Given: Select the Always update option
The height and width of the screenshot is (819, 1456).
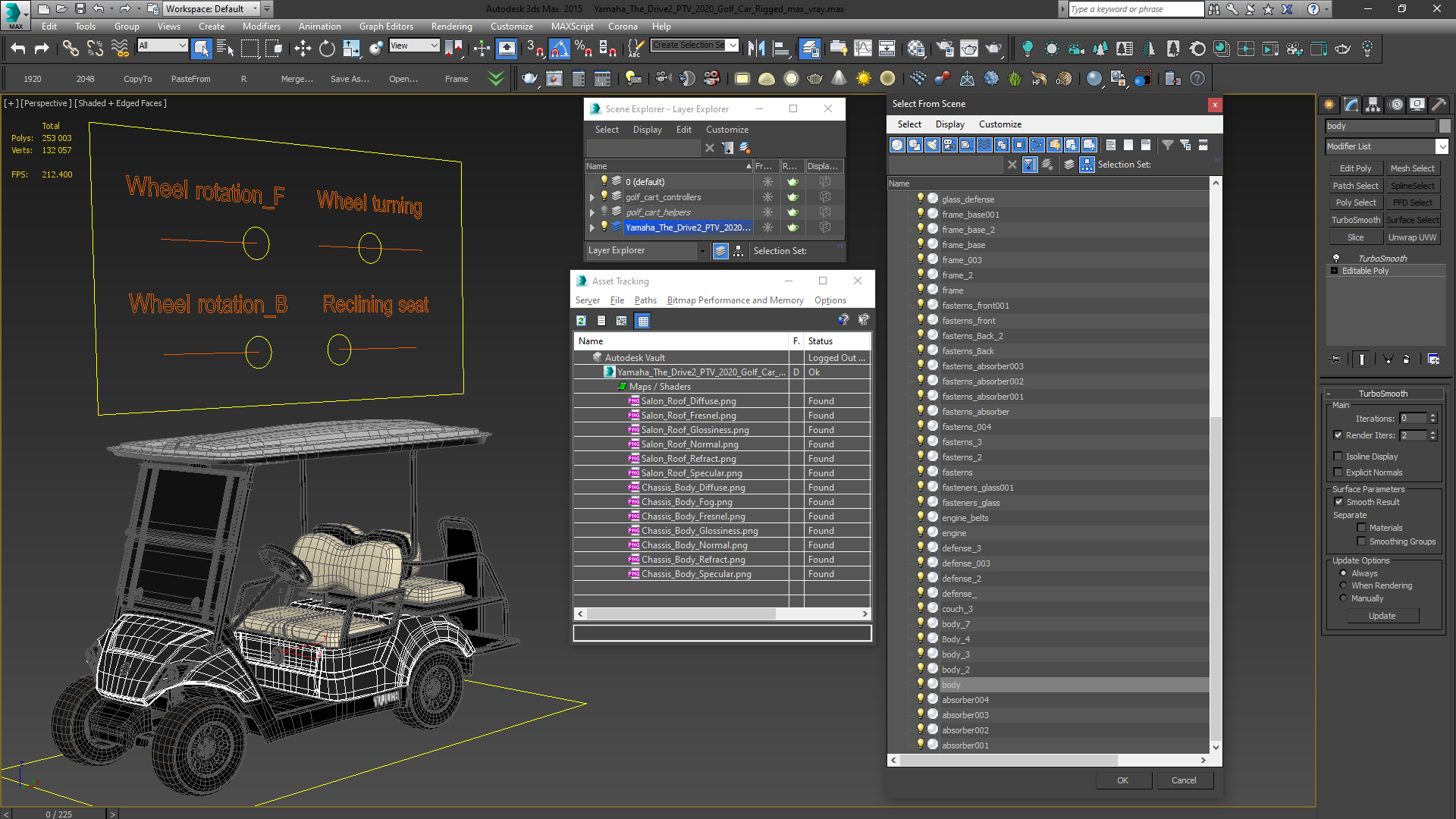Looking at the screenshot, I should click(x=1343, y=573).
